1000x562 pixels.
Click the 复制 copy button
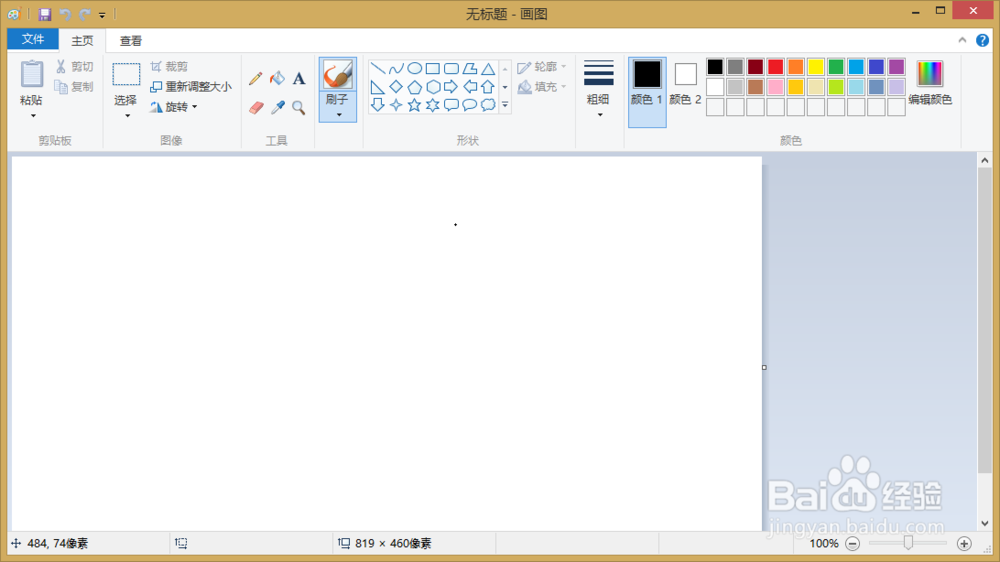(75, 87)
